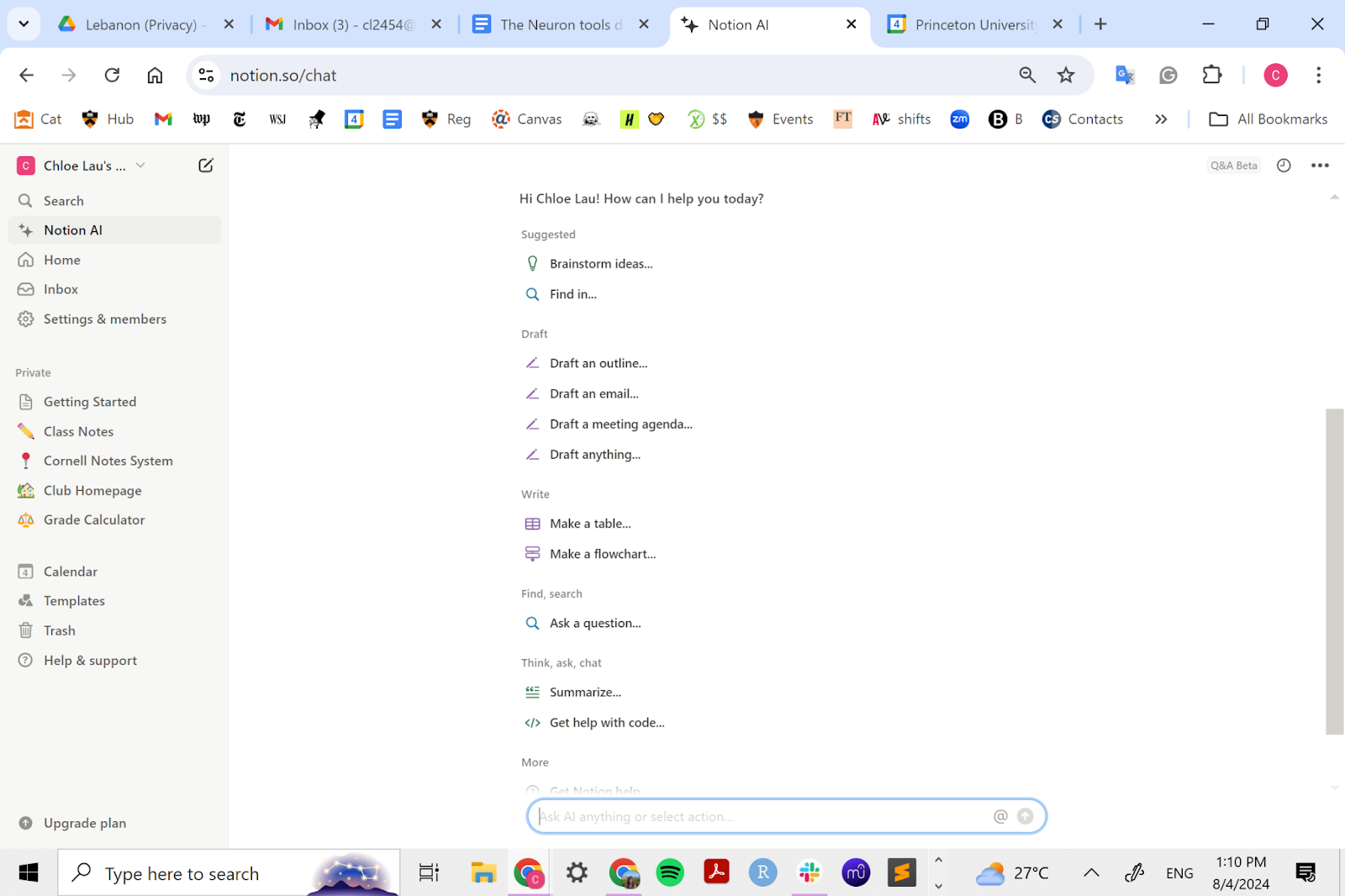Bookmark this page with the star icon
This screenshot has height=896, width=1345.
(1066, 75)
